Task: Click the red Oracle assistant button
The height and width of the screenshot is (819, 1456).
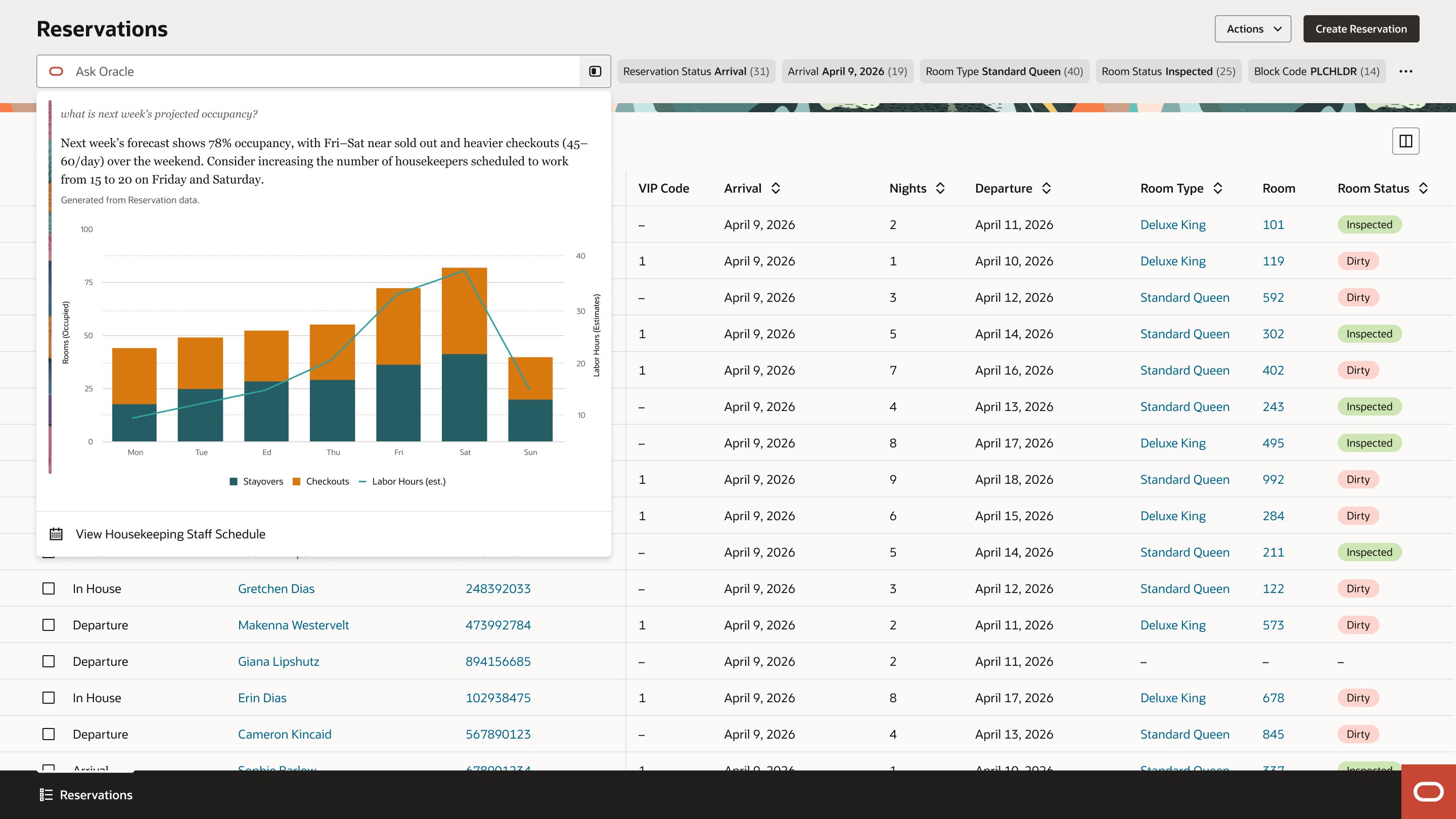Action: 1428,791
